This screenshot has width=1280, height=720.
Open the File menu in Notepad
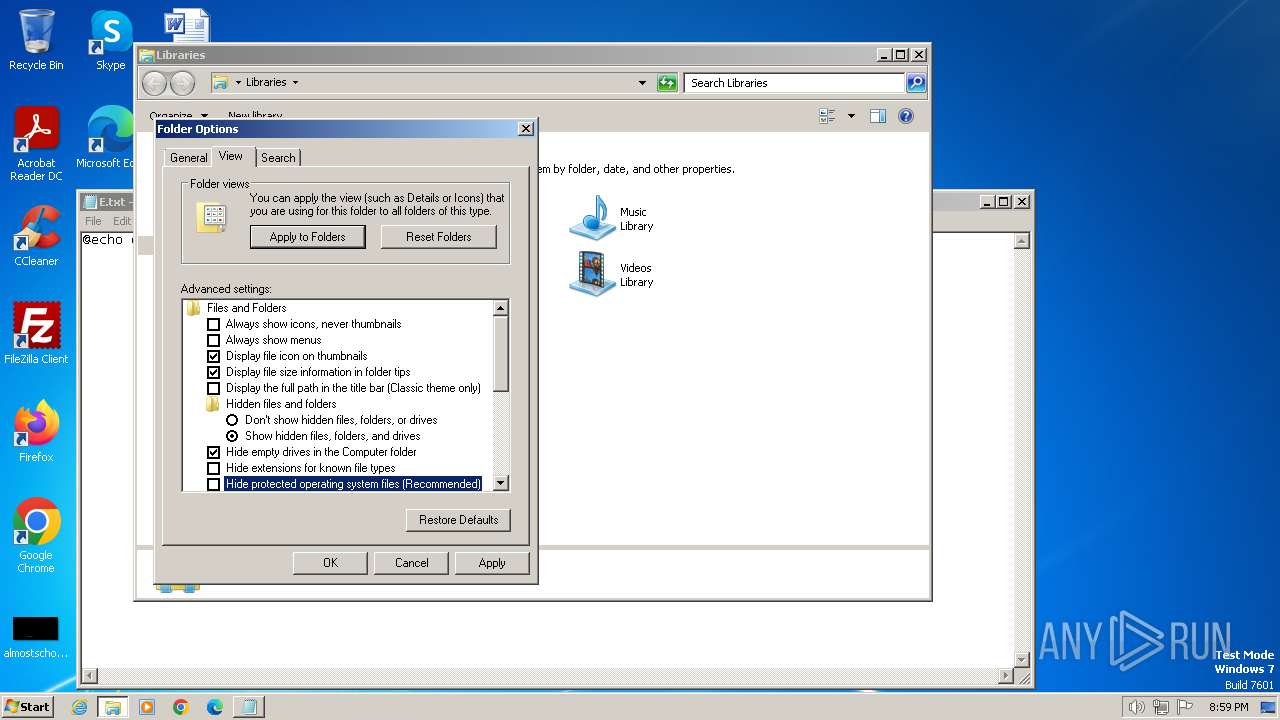[x=93, y=221]
